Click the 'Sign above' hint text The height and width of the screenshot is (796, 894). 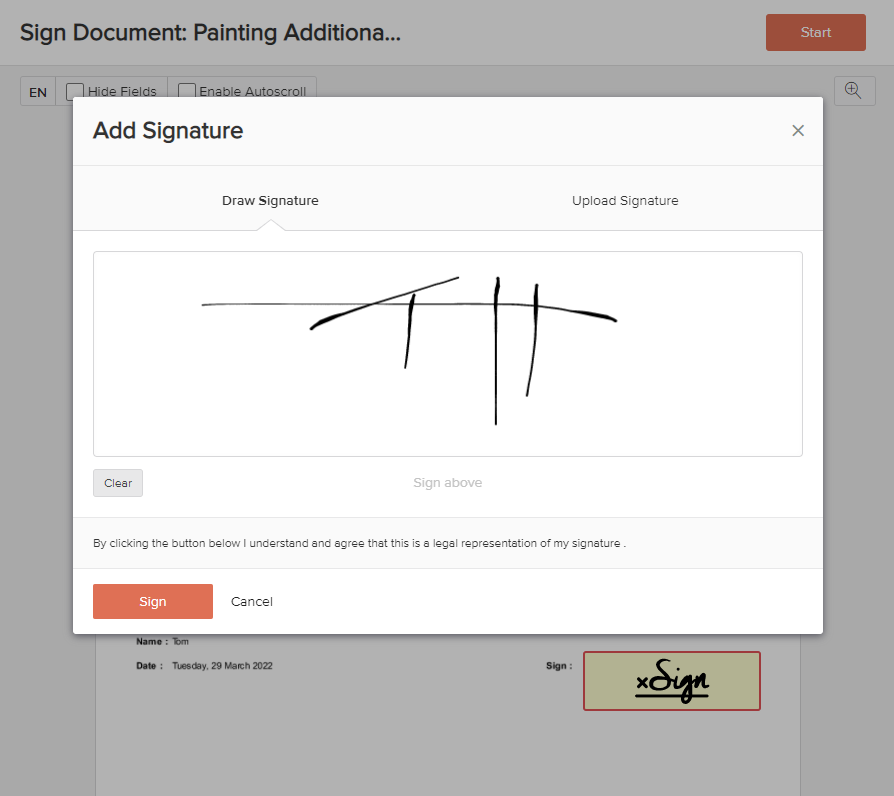(448, 483)
